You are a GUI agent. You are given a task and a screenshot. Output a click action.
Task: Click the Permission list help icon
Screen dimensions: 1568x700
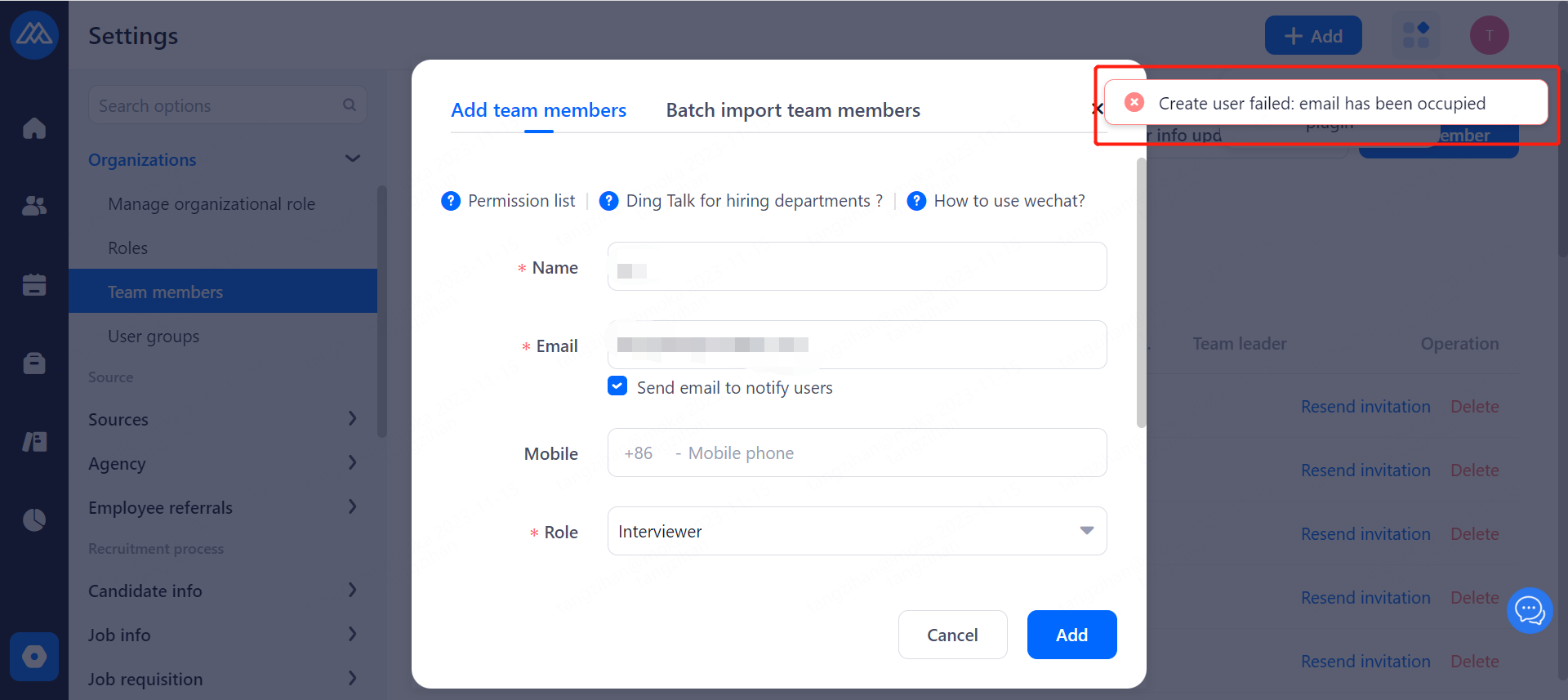point(451,201)
